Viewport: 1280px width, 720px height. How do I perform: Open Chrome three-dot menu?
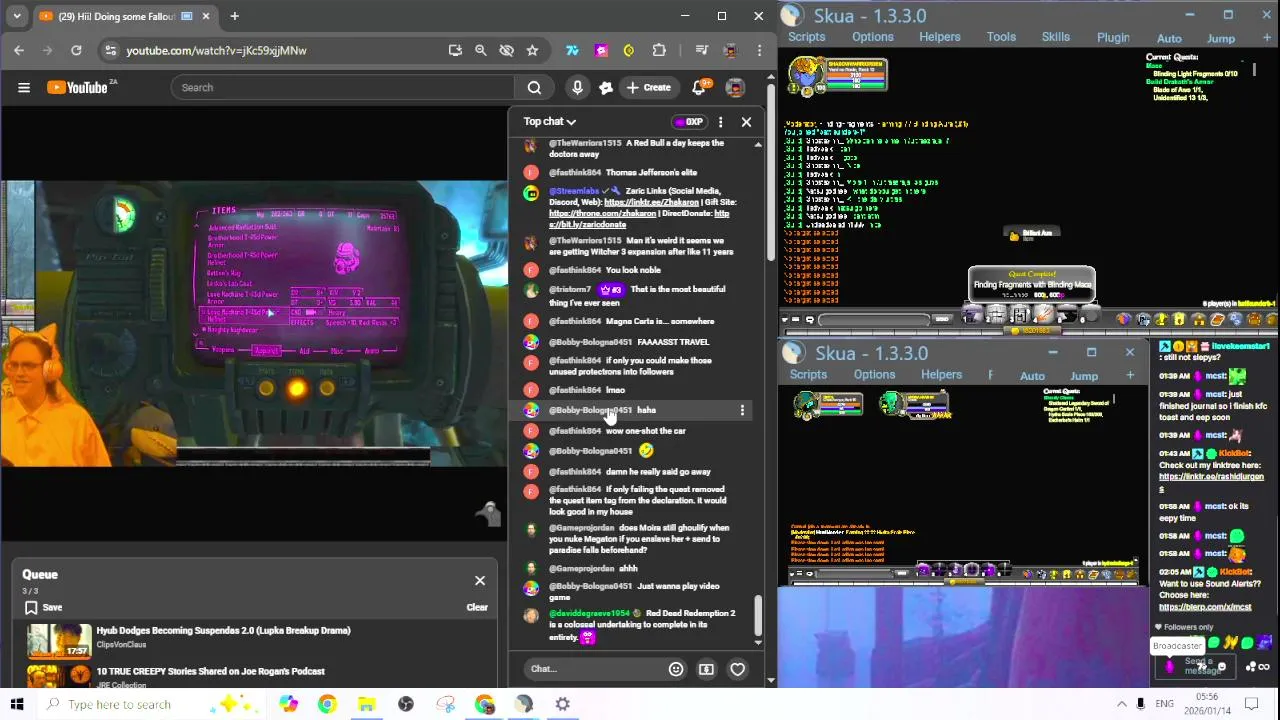759,50
